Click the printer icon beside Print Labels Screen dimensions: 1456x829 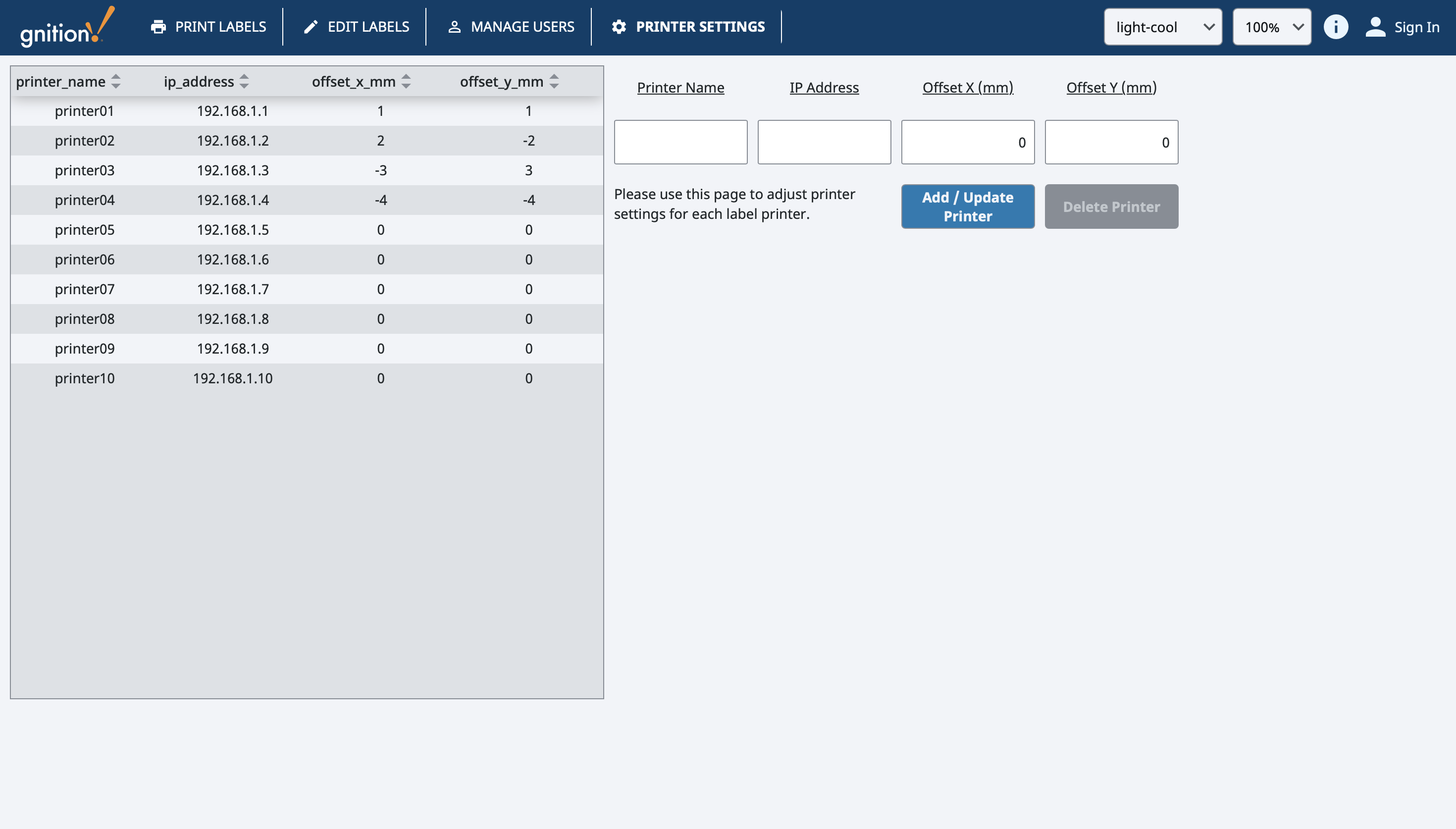pos(158,27)
